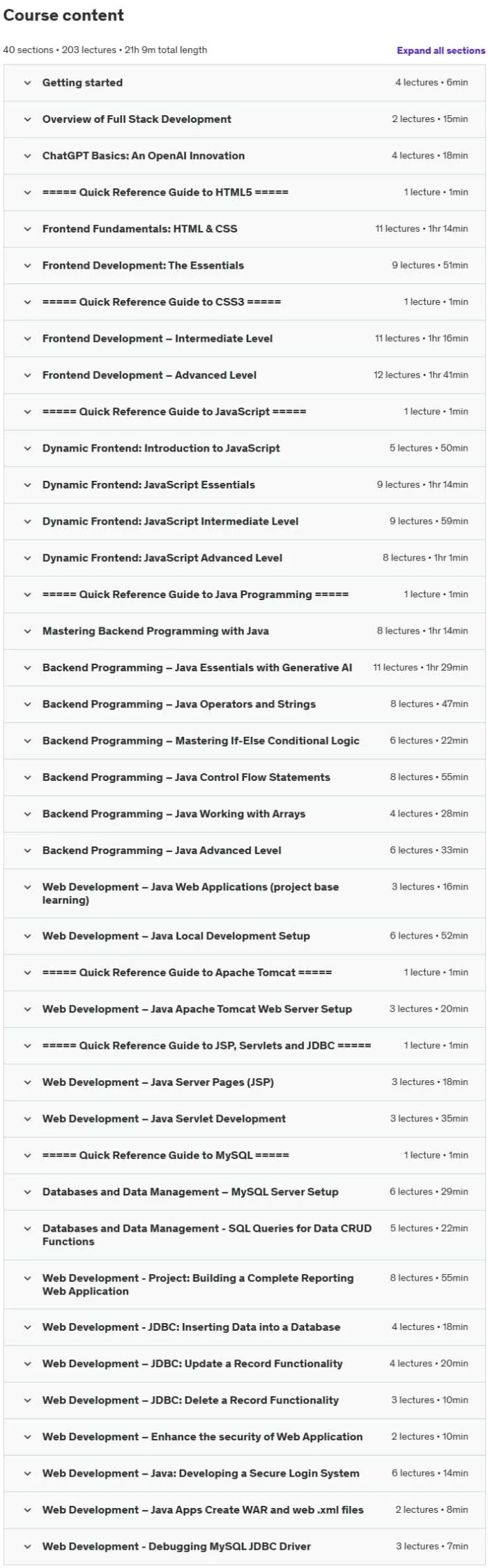Image resolution: width=488 pixels, height=1568 pixels.
Task: Expand Debugging MySQL JDBC Driver section
Action: 244,1546
